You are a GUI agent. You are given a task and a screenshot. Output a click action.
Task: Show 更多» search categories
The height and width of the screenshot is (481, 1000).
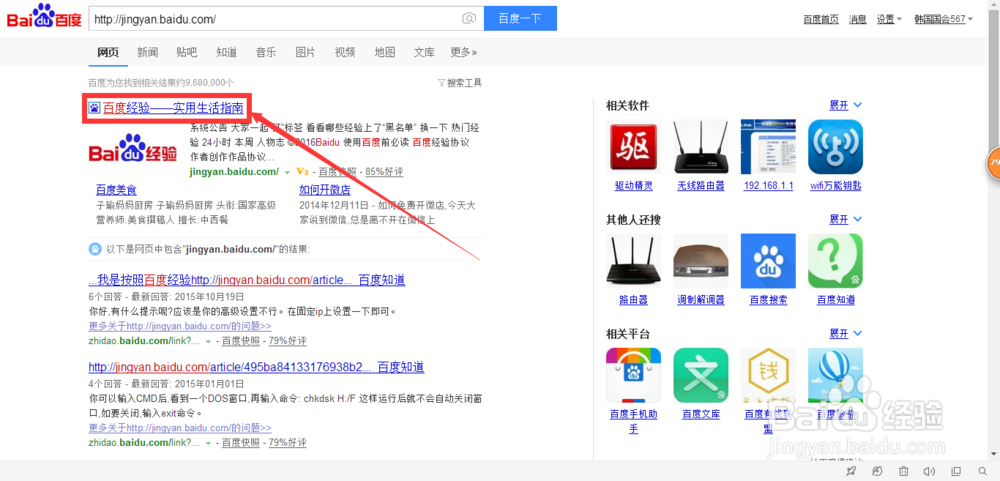(x=464, y=52)
